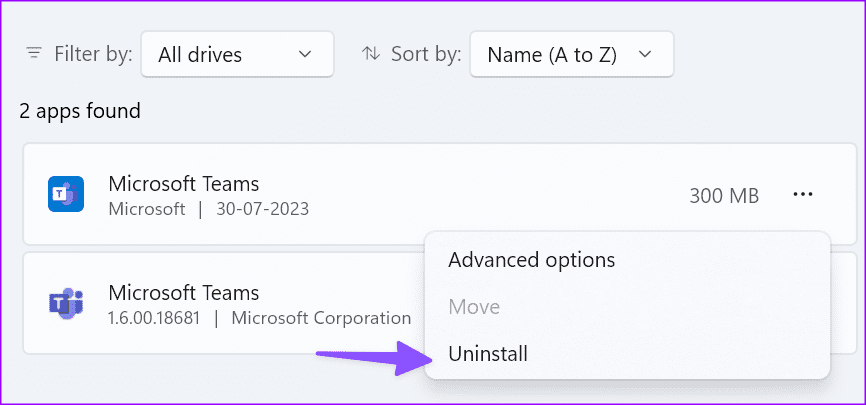
Task: Open the three-dot menu for 300 MB Teams
Action: pyautogui.click(x=802, y=194)
